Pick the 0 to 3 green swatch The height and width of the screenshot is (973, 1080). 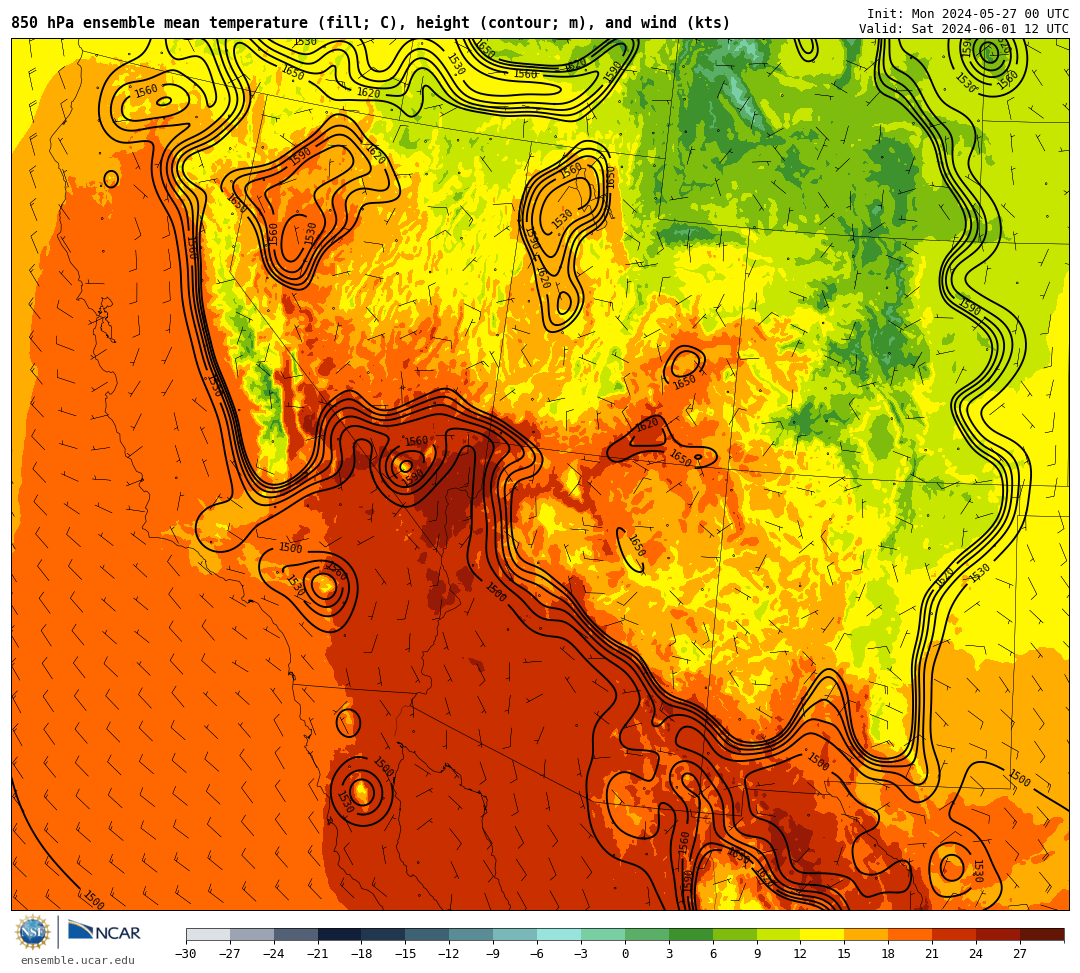pos(647,934)
